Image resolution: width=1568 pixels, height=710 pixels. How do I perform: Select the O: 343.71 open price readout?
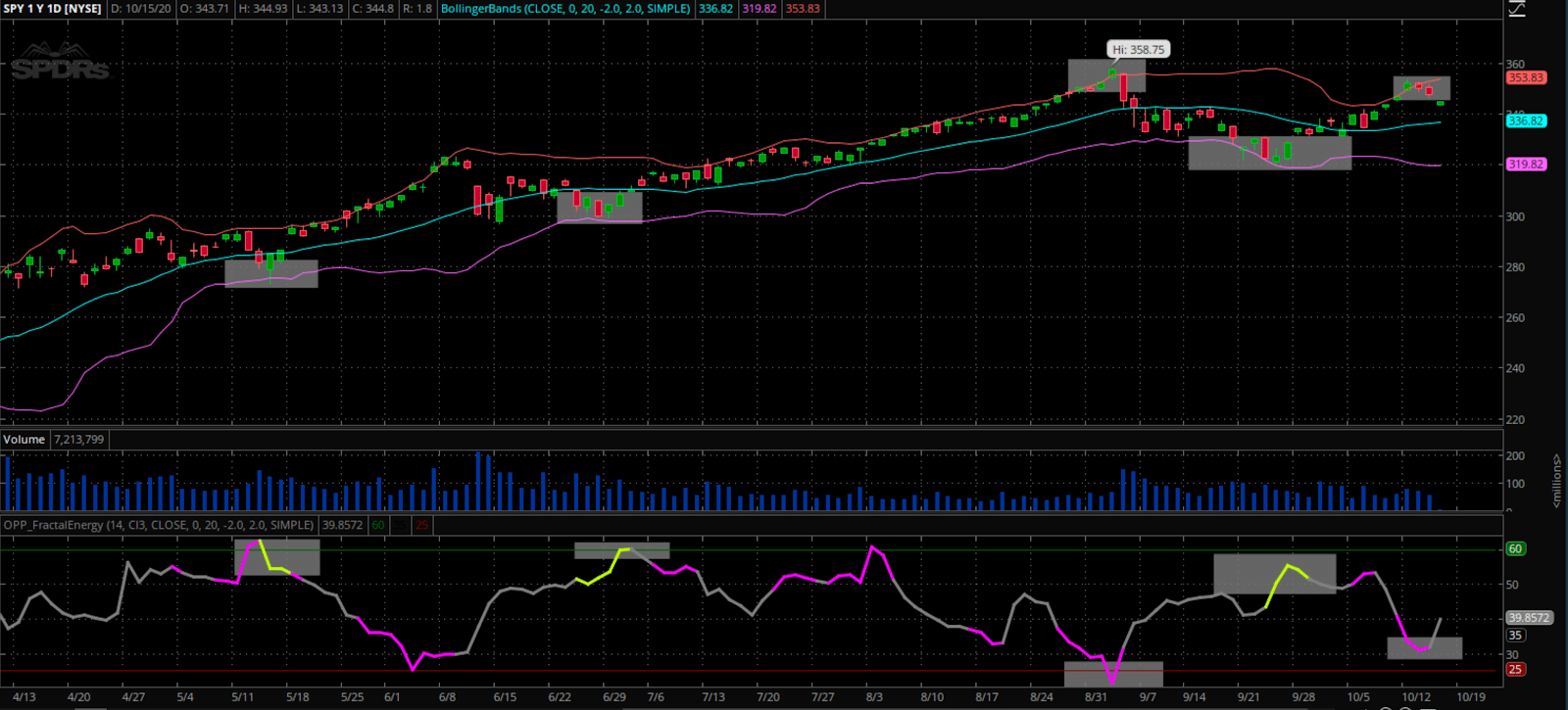(205, 8)
